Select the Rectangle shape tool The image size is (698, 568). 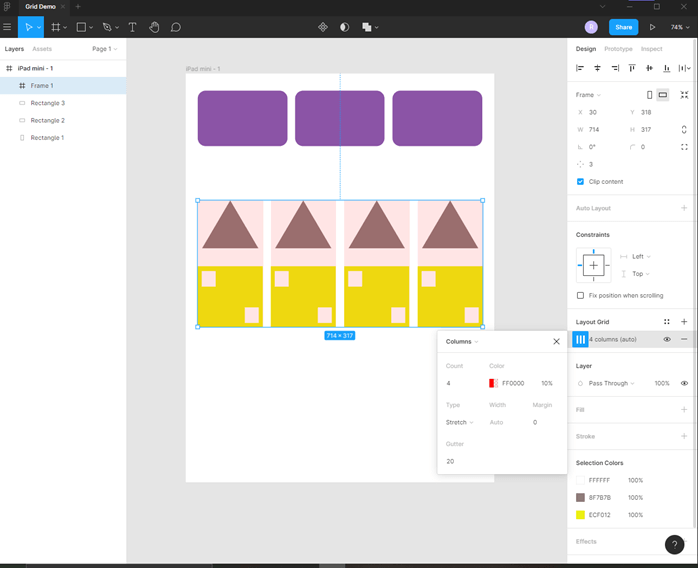[81, 27]
